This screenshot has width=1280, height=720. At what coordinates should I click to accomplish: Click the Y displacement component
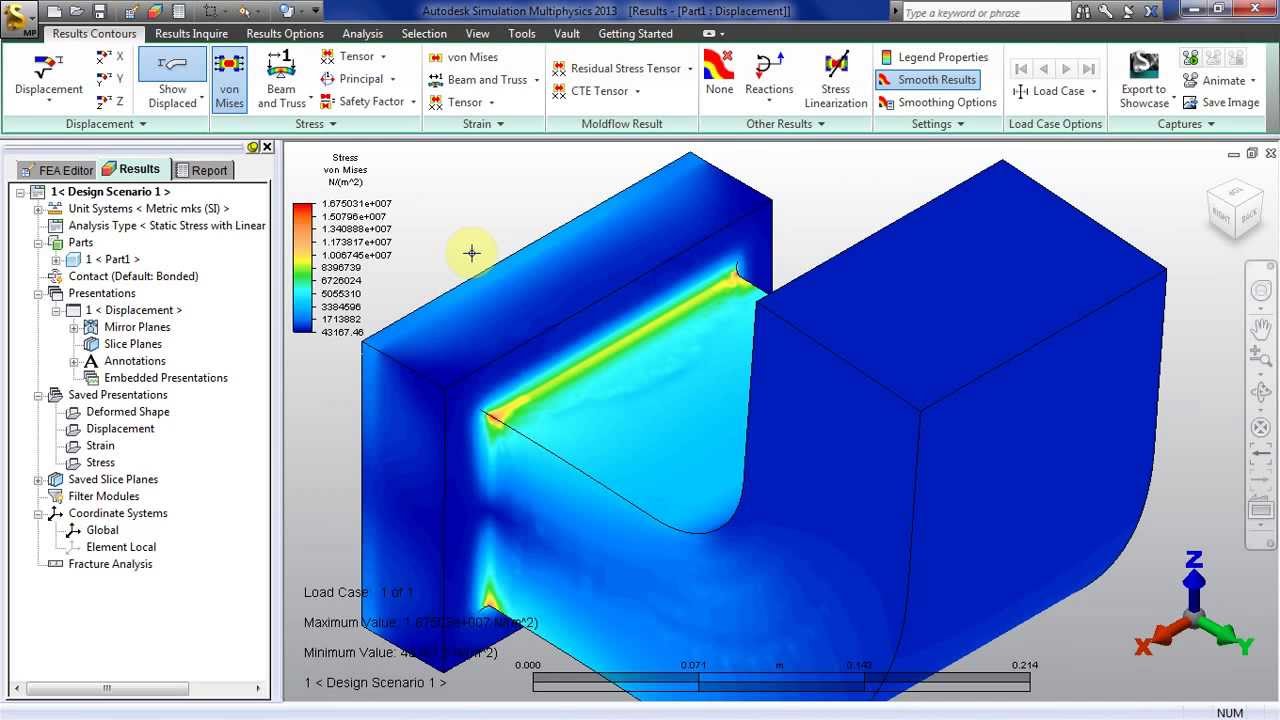[x=111, y=79]
